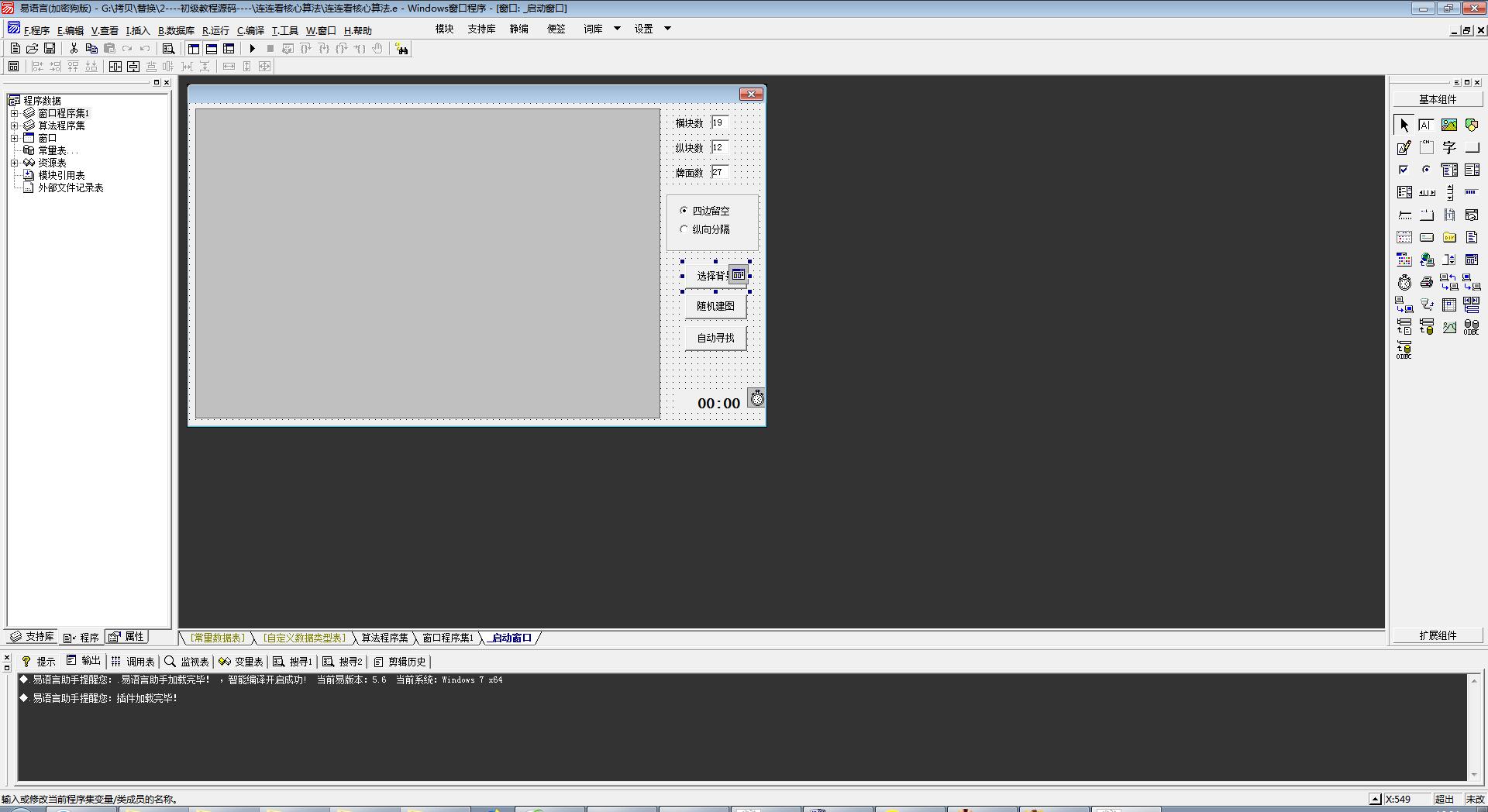Open the T.工具 menu

click(x=284, y=30)
